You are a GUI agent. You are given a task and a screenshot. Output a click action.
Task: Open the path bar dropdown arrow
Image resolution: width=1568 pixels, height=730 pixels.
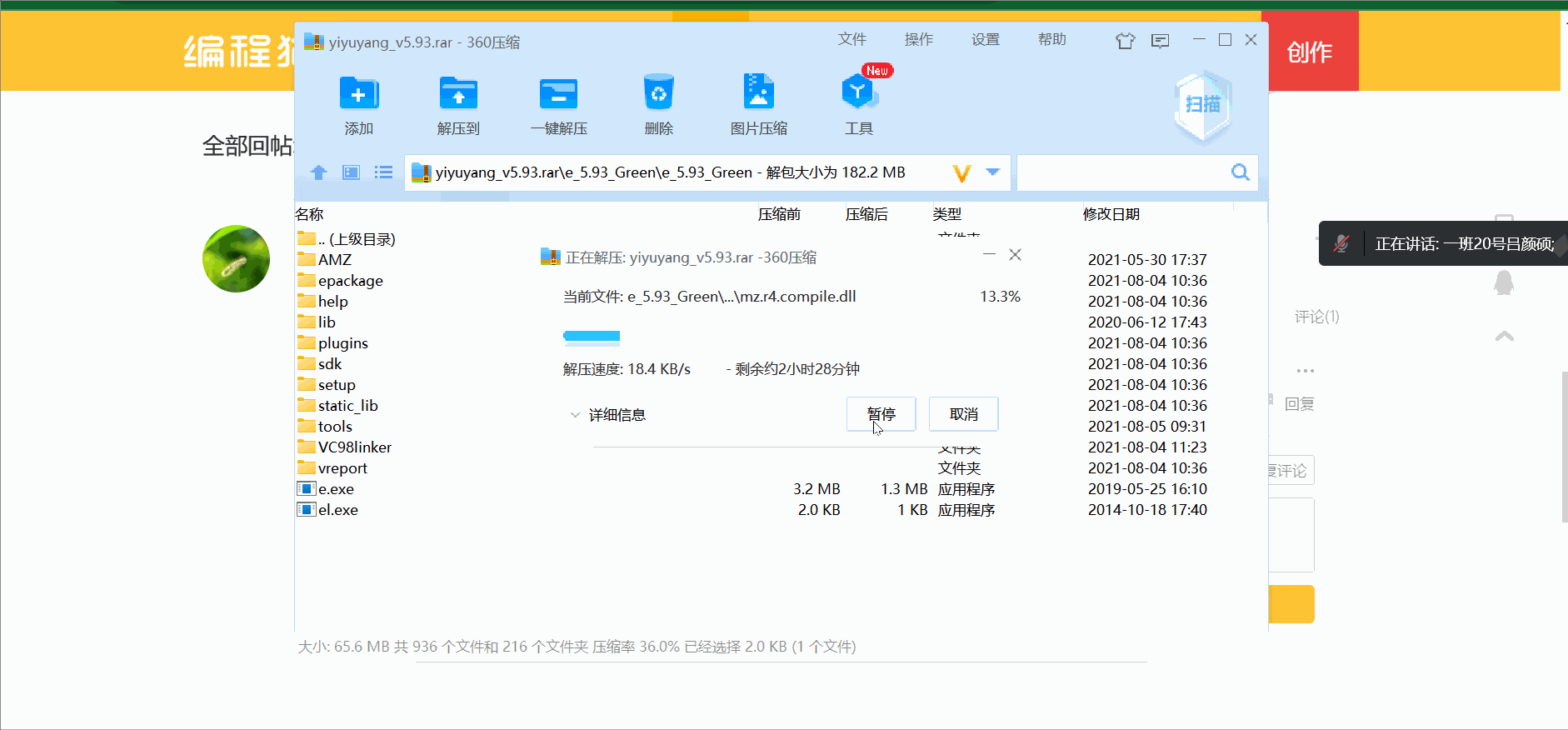(x=992, y=172)
